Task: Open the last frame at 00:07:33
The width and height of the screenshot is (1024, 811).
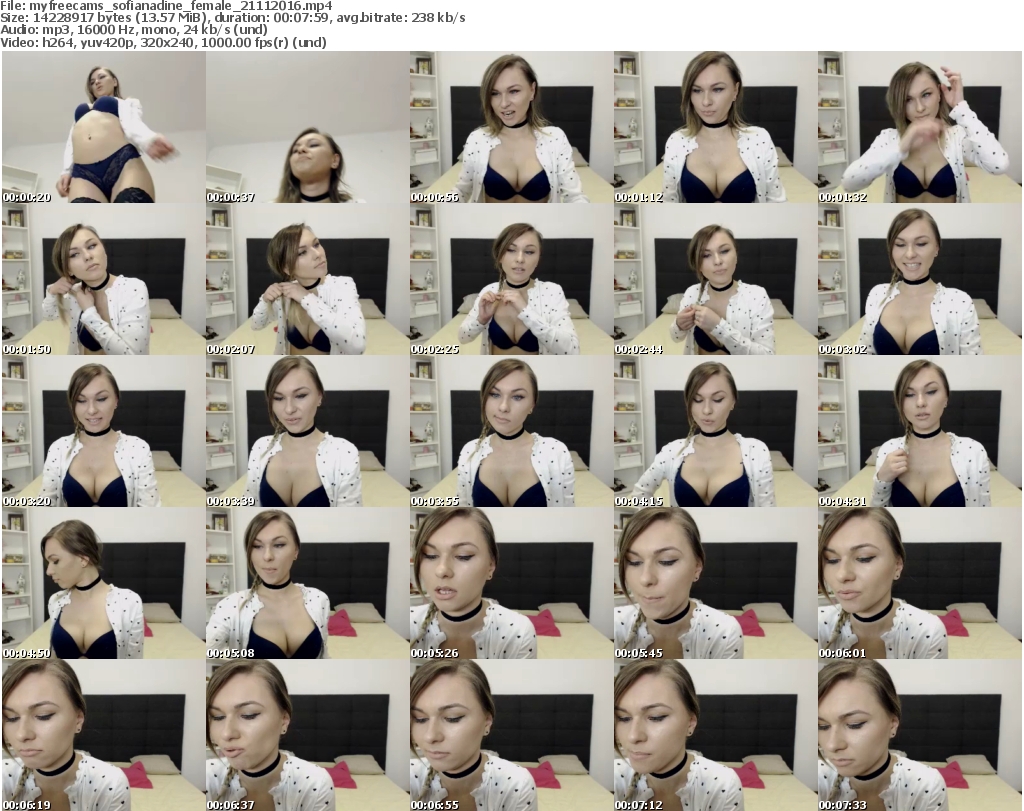Action: (920, 735)
